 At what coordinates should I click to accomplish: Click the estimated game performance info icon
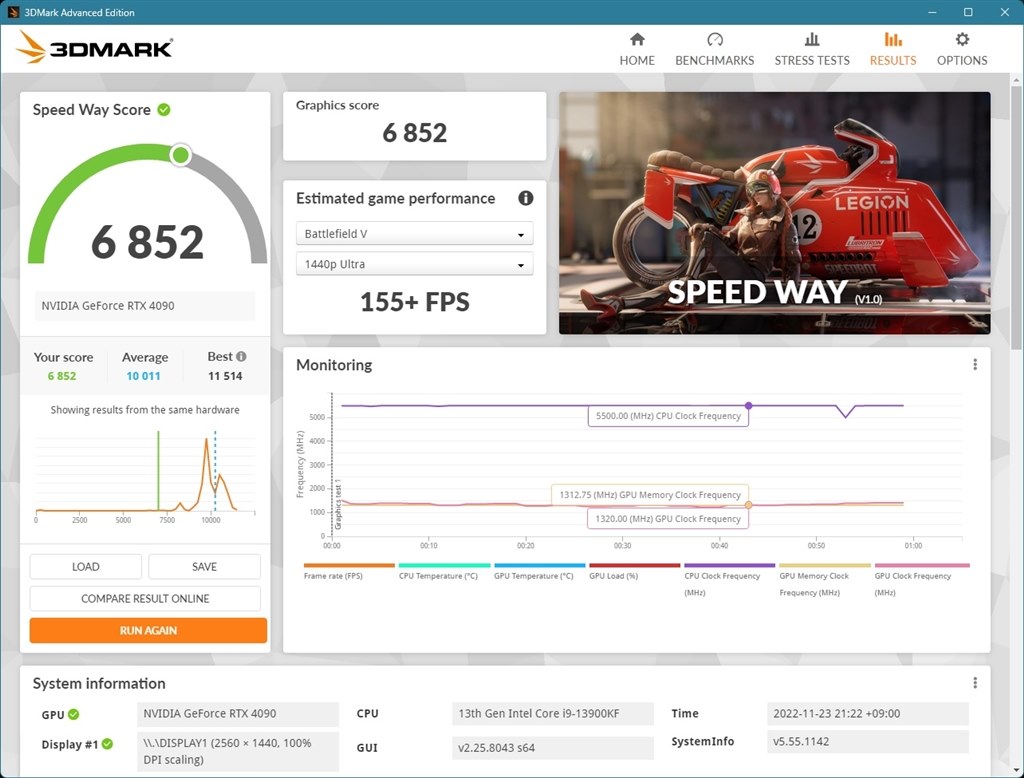tap(526, 198)
